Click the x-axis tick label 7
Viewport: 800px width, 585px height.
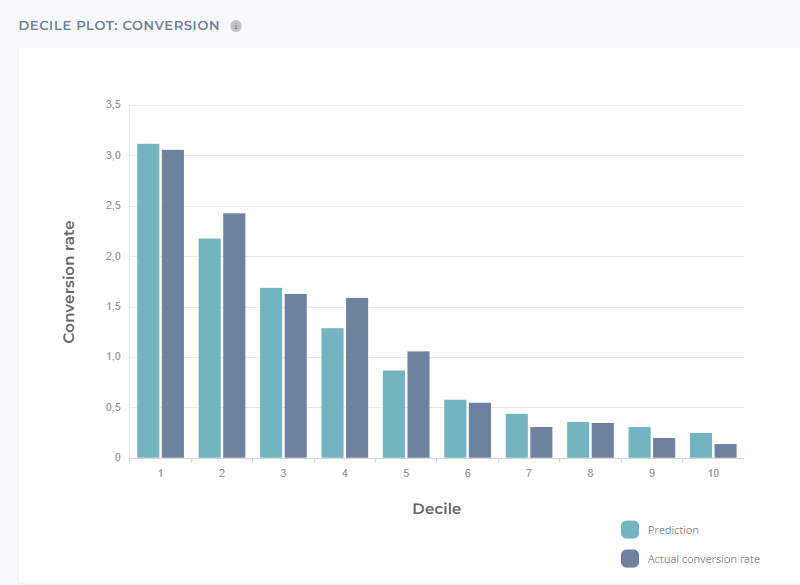point(529,473)
